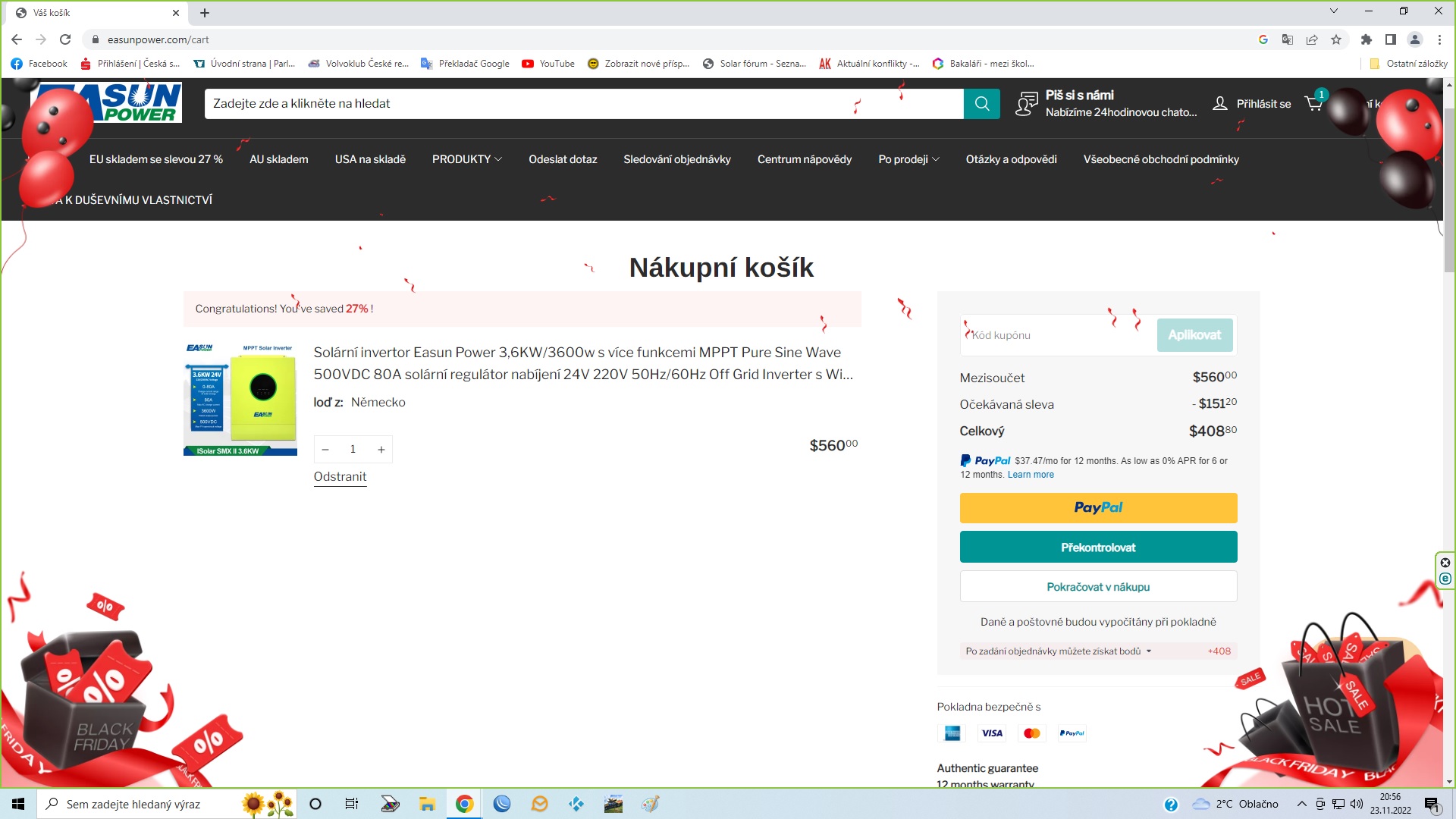Click the yellow PayPal checkout button
This screenshot has width=1456, height=819.
click(1097, 508)
